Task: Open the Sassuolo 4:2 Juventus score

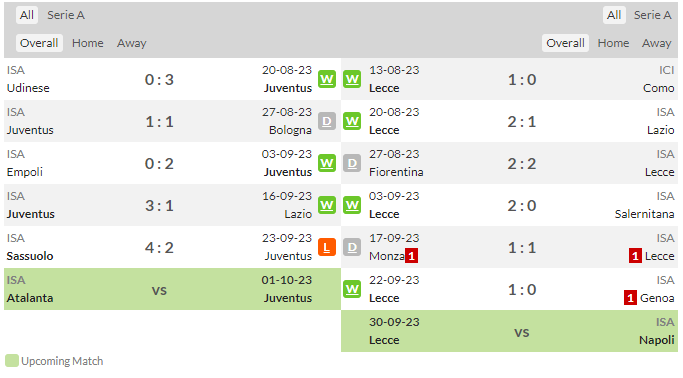Action: [159, 247]
